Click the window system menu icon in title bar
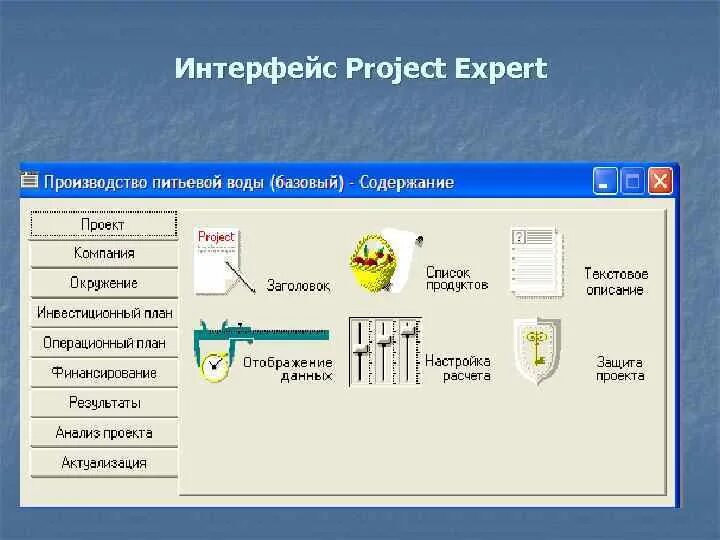This screenshot has height=540, width=720. pyautogui.click(x=30, y=180)
